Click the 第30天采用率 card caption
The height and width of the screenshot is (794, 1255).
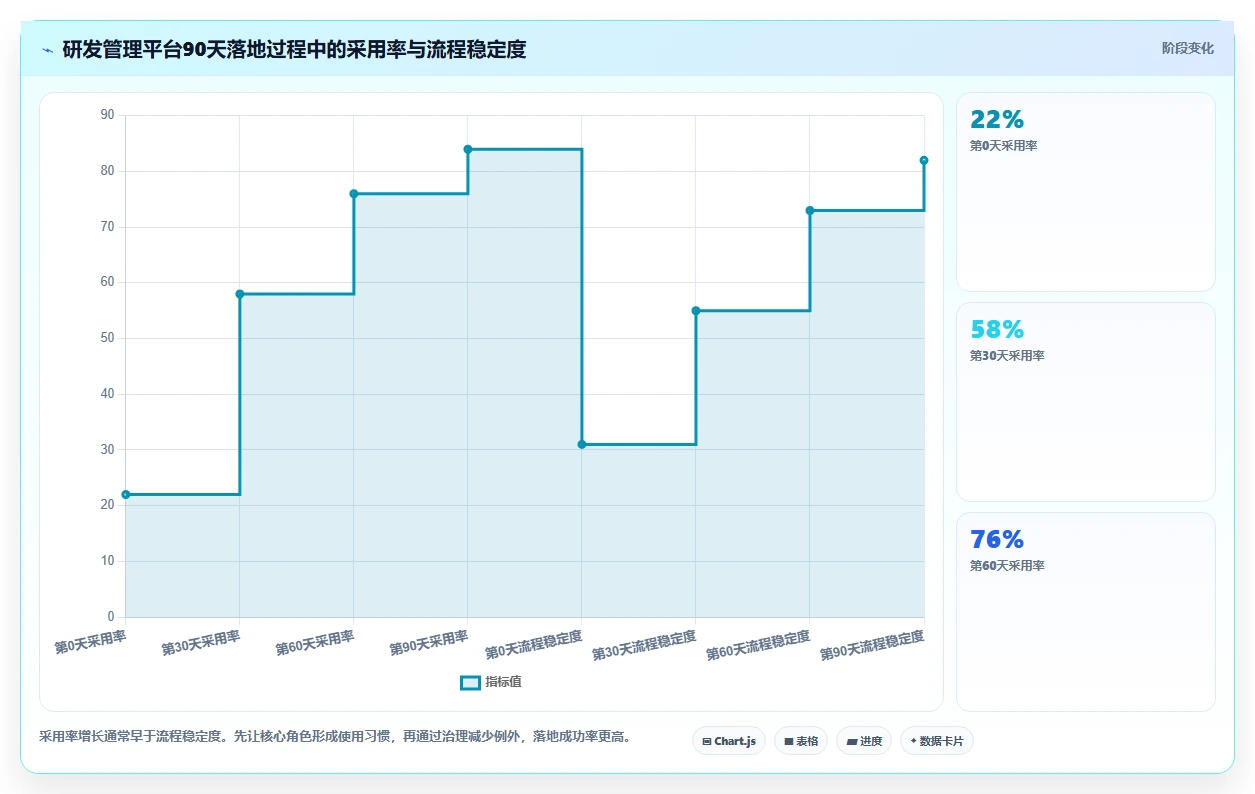[1007, 356]
